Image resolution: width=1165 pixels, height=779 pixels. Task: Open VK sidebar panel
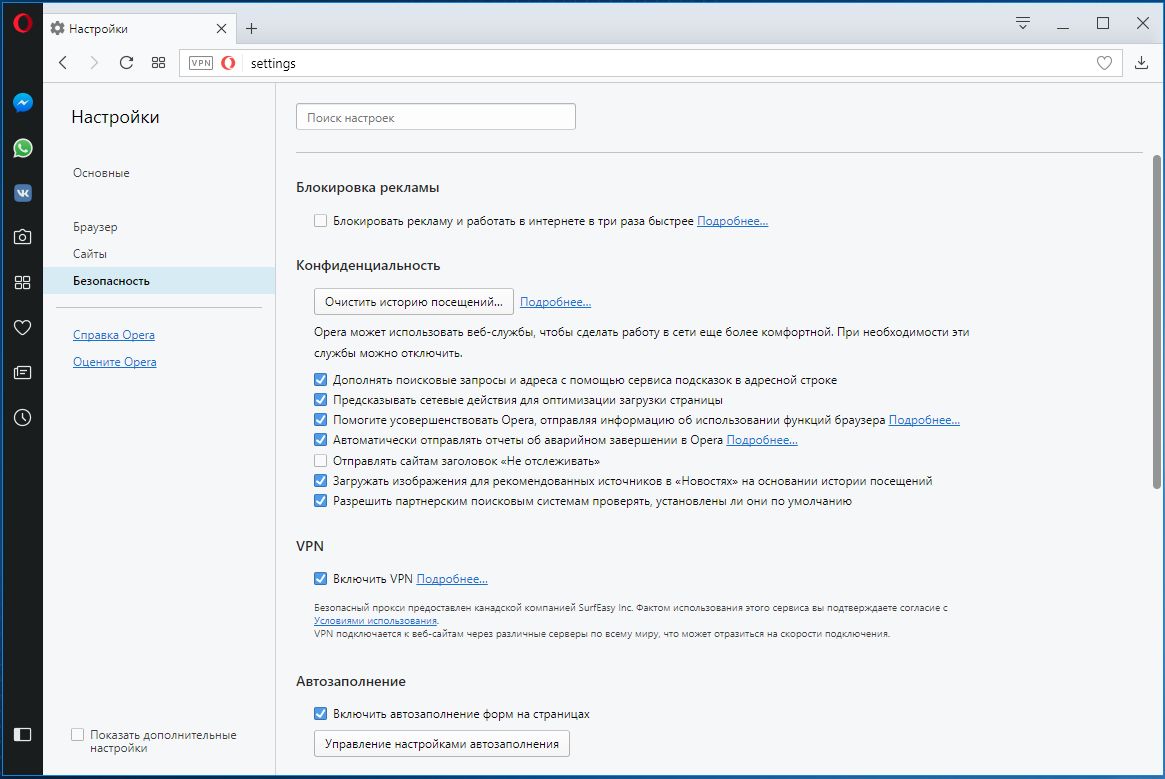coord(22,193)
